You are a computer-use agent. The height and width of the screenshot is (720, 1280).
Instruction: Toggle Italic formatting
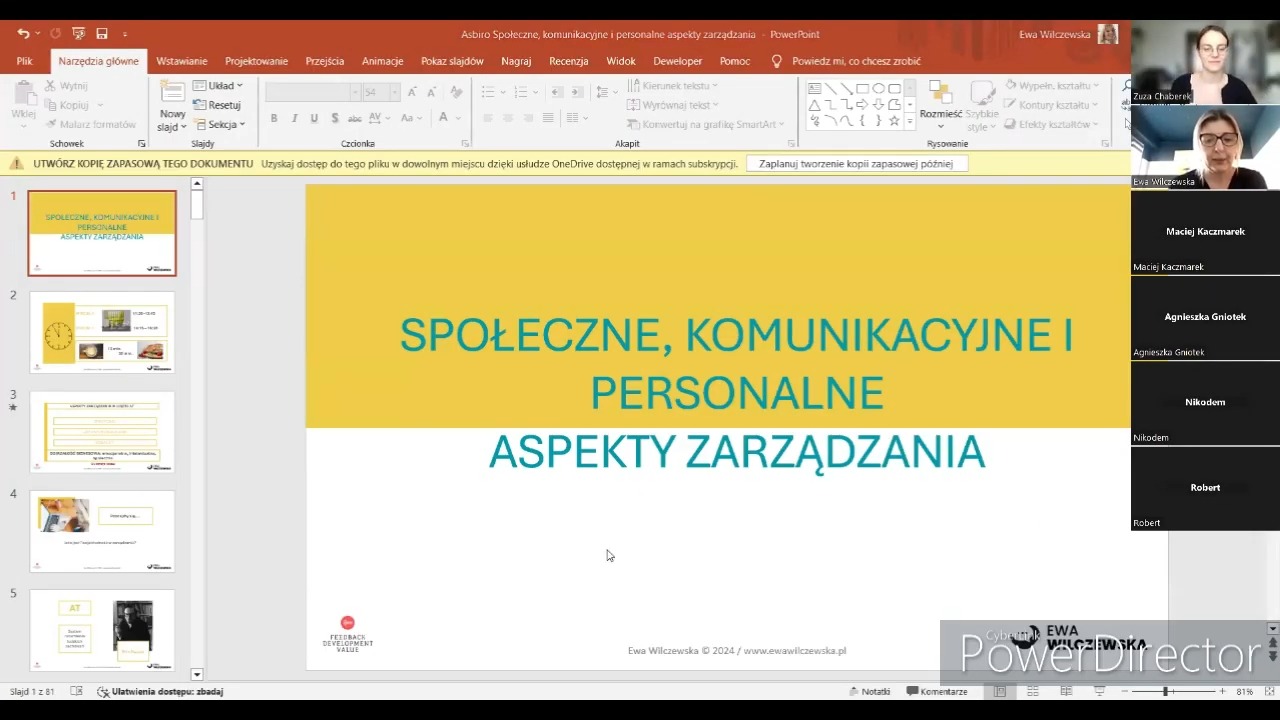tap(294, 118)
